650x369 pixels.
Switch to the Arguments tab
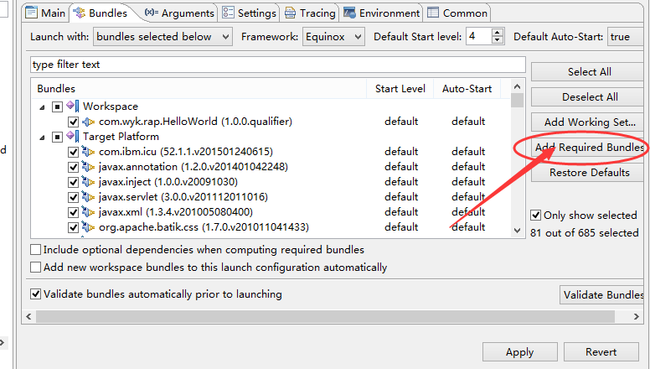pos(179,13)
